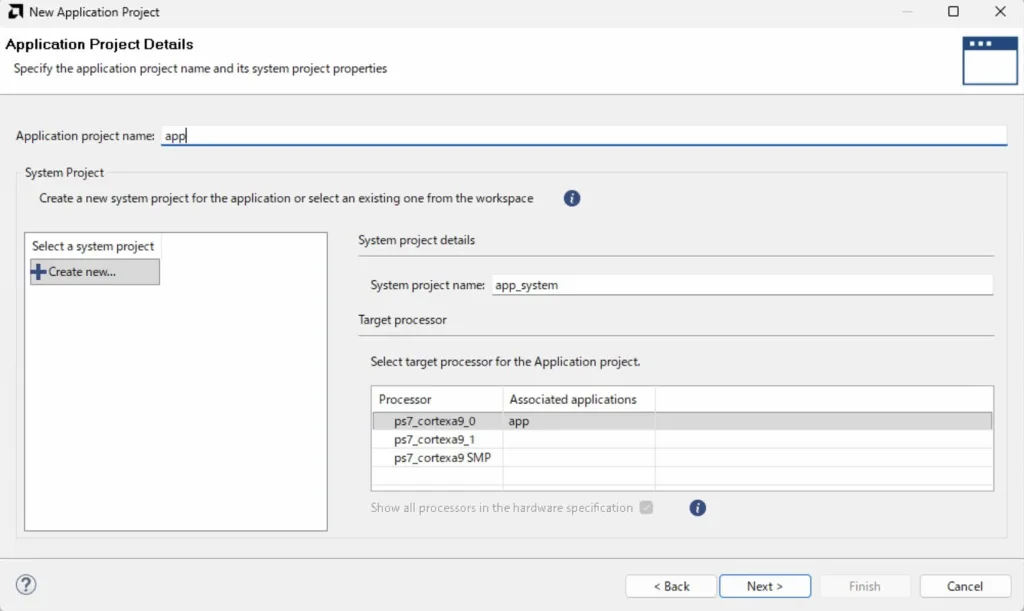Click the Associated applications column header

pyautogui.click(x=578, y=399)
